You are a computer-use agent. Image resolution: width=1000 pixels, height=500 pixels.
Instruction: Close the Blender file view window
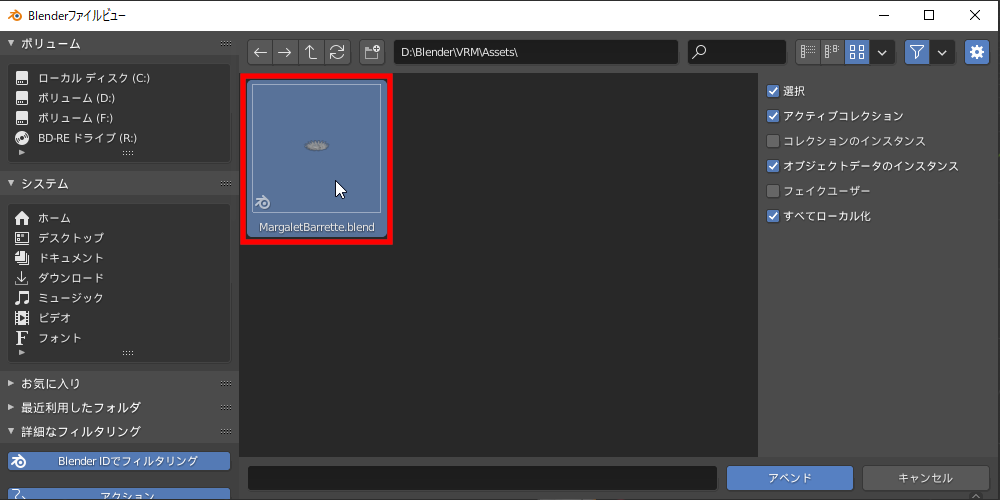point(975,15)
